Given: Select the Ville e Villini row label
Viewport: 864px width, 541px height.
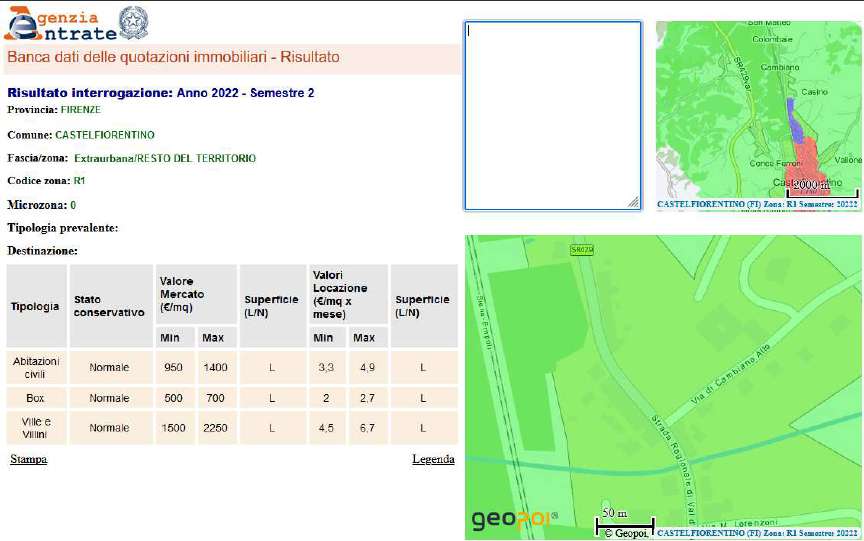Looking at the screenshot, I should [x=36, y=428].
